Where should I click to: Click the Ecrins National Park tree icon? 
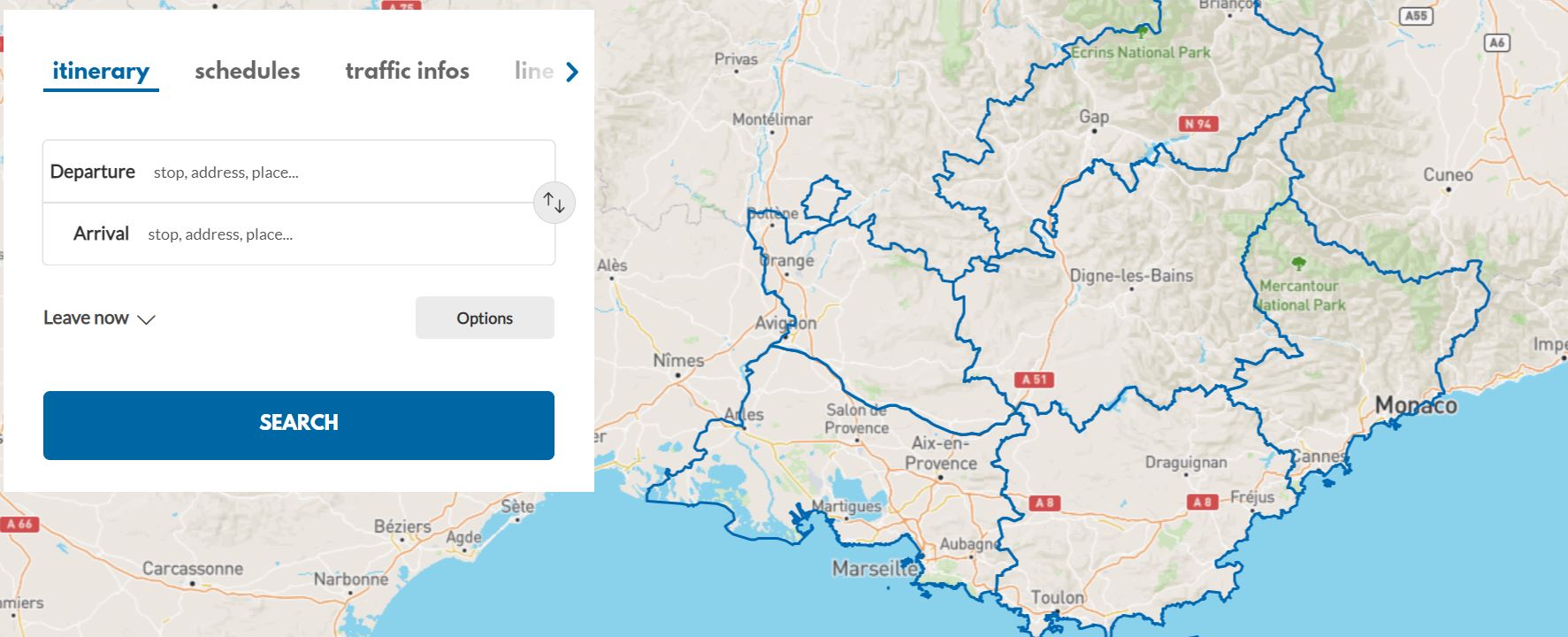pos(1142,33)
